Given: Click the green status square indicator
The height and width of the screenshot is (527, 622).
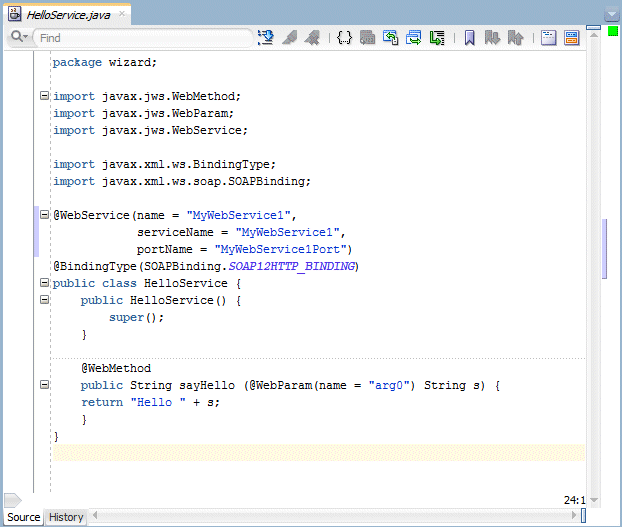Looking at the screenshot, I should point(613,31).
